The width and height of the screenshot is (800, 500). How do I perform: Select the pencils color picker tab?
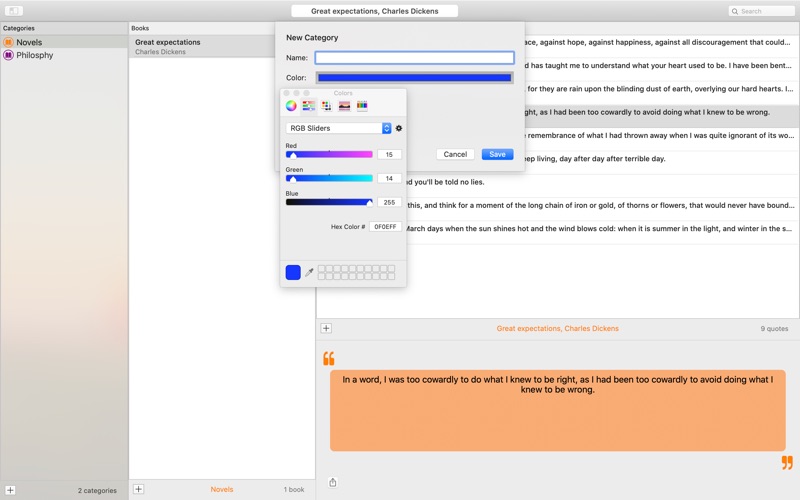click(362, 106)
